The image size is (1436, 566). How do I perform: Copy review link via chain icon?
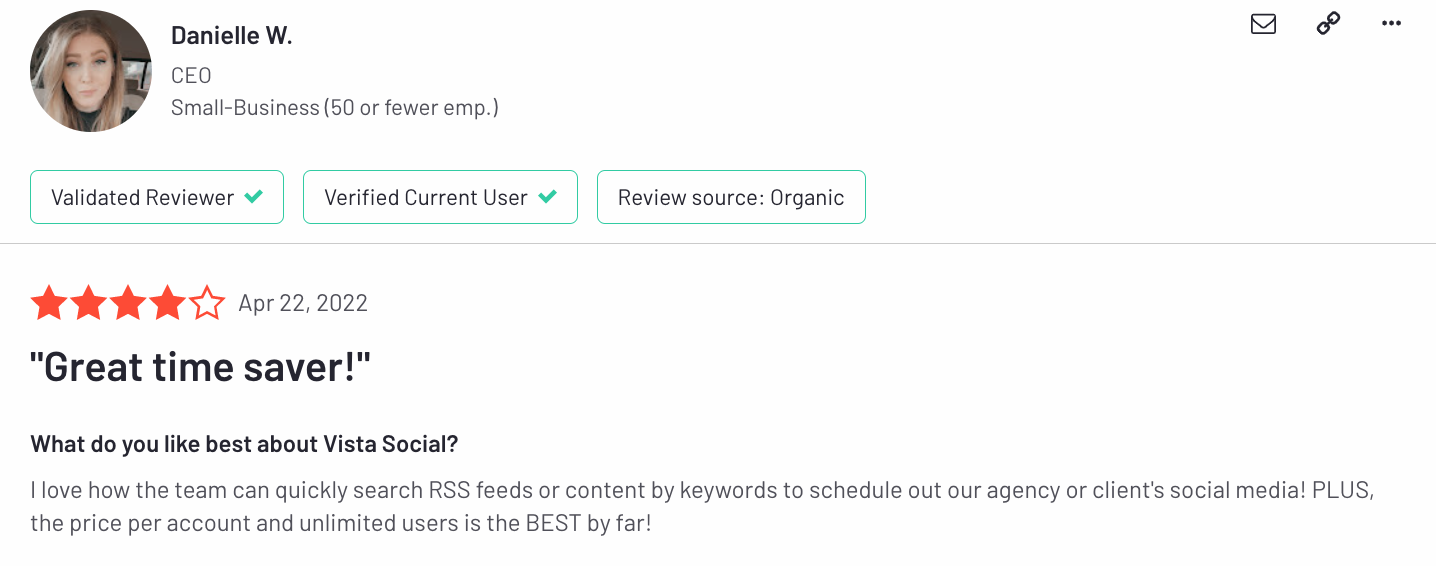[1328, 24]
